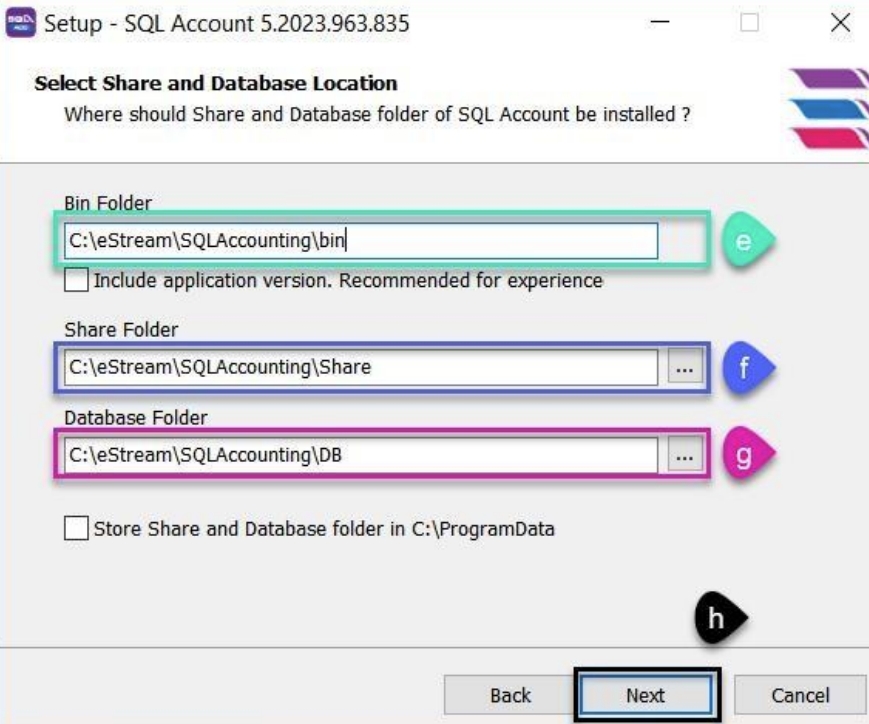The width and height of the screenshot is (869, 724).
Task: Close the Setup window
Action: click(x=840, y=22)
